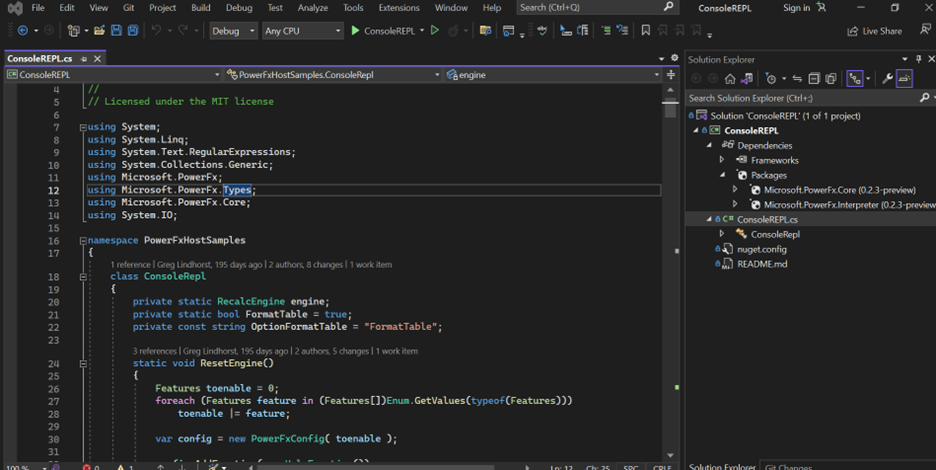Click the Show All Files icon
This screenshot has width=936, height=470.
point(830,79)
